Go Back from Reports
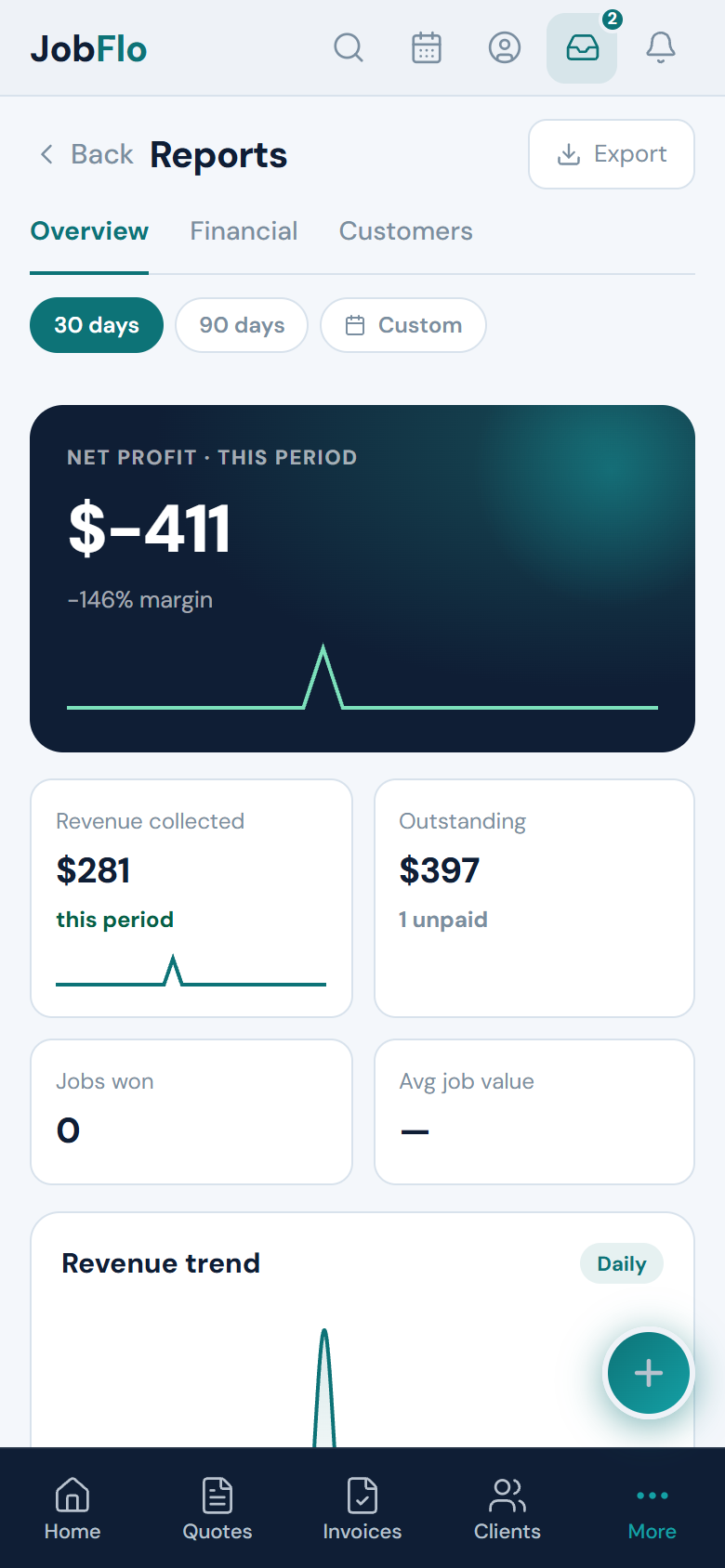The image size is (725, 1568). point(86,154)
